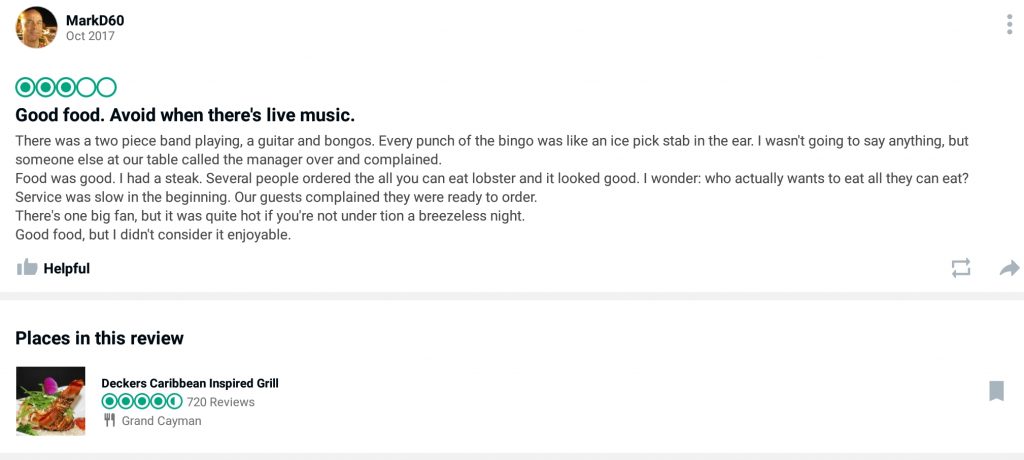The width and height of the screenshot is (1024, 460).
Task: Open Deckers Caribbean Inspired Grill link
Action: 190,383
